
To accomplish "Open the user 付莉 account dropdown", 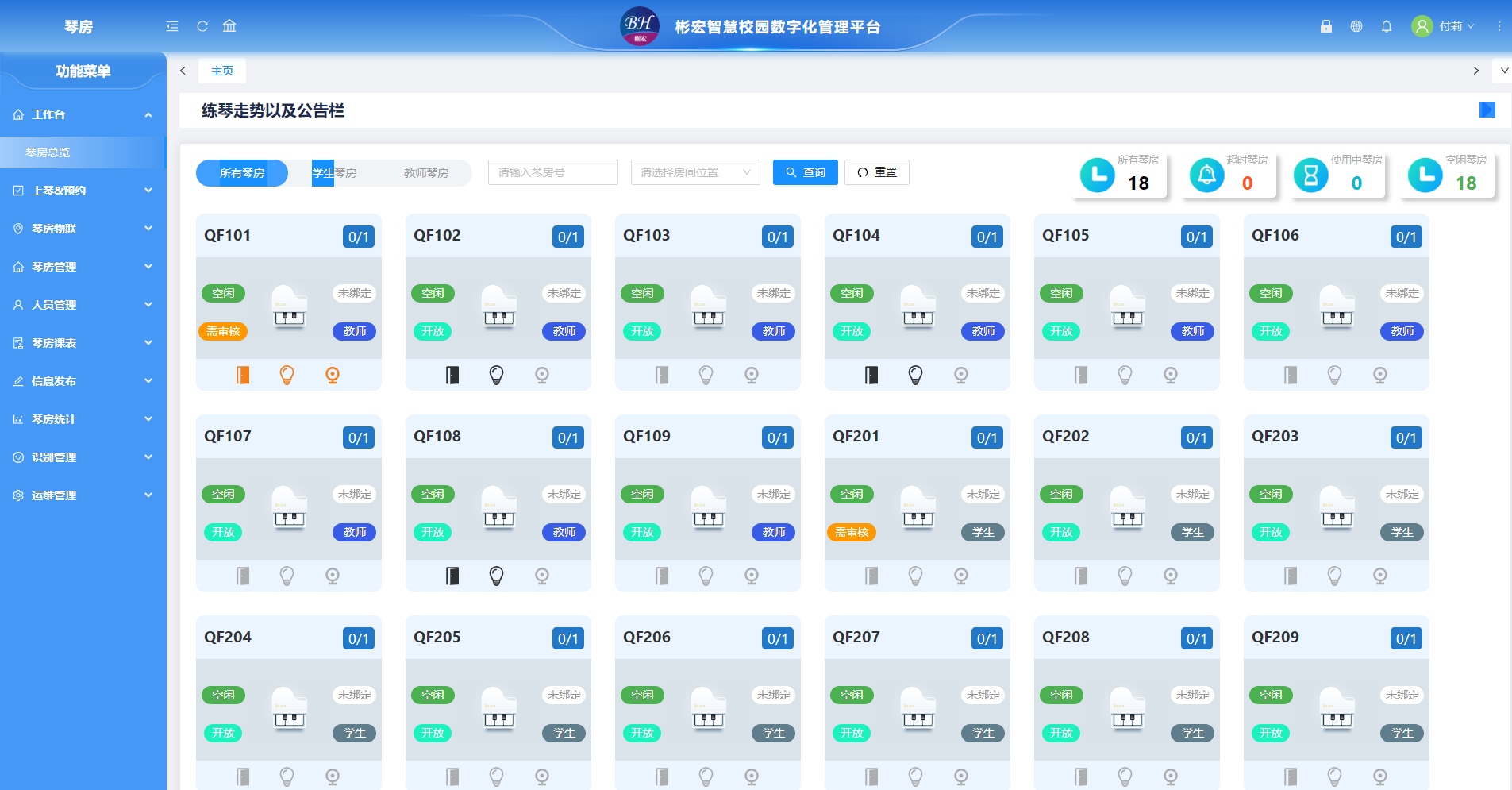I will [x=1445, y=26].
